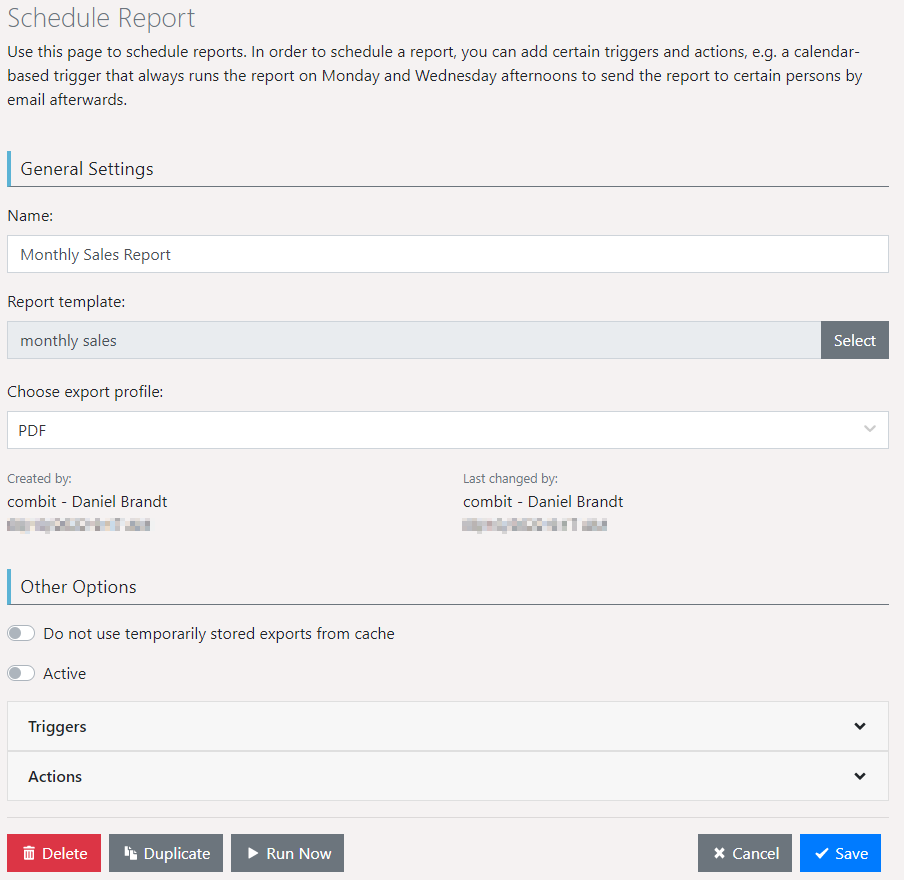The height and width of the screenshot is (880, 904).
Task: Click the export profile dropdown arrow
Action: tap(869, 430)
